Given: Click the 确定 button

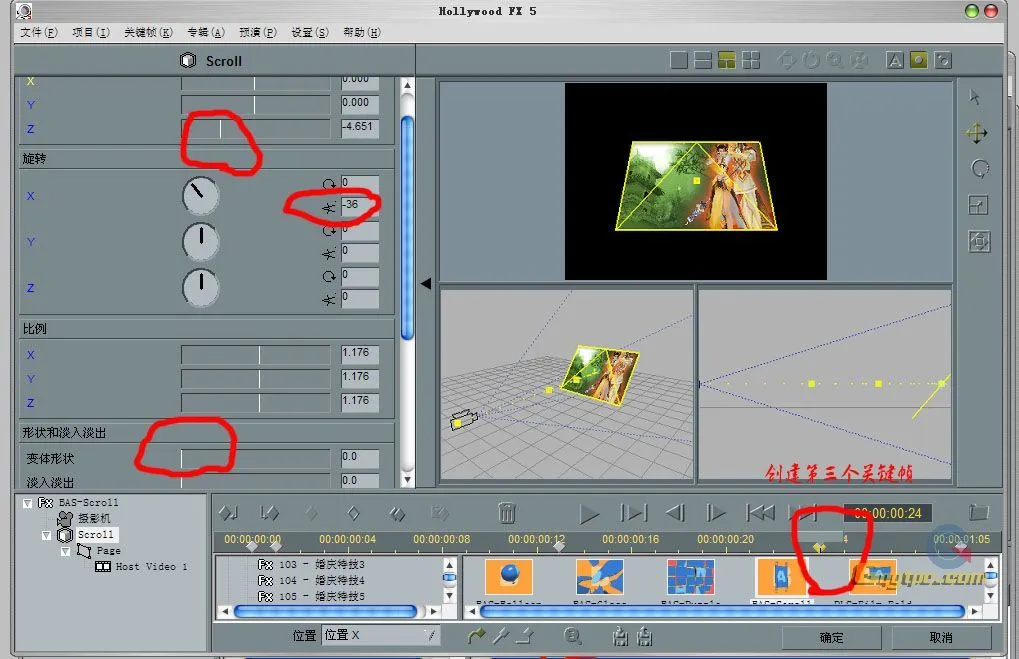Looking at the screenshot, I should coord(832,637).
